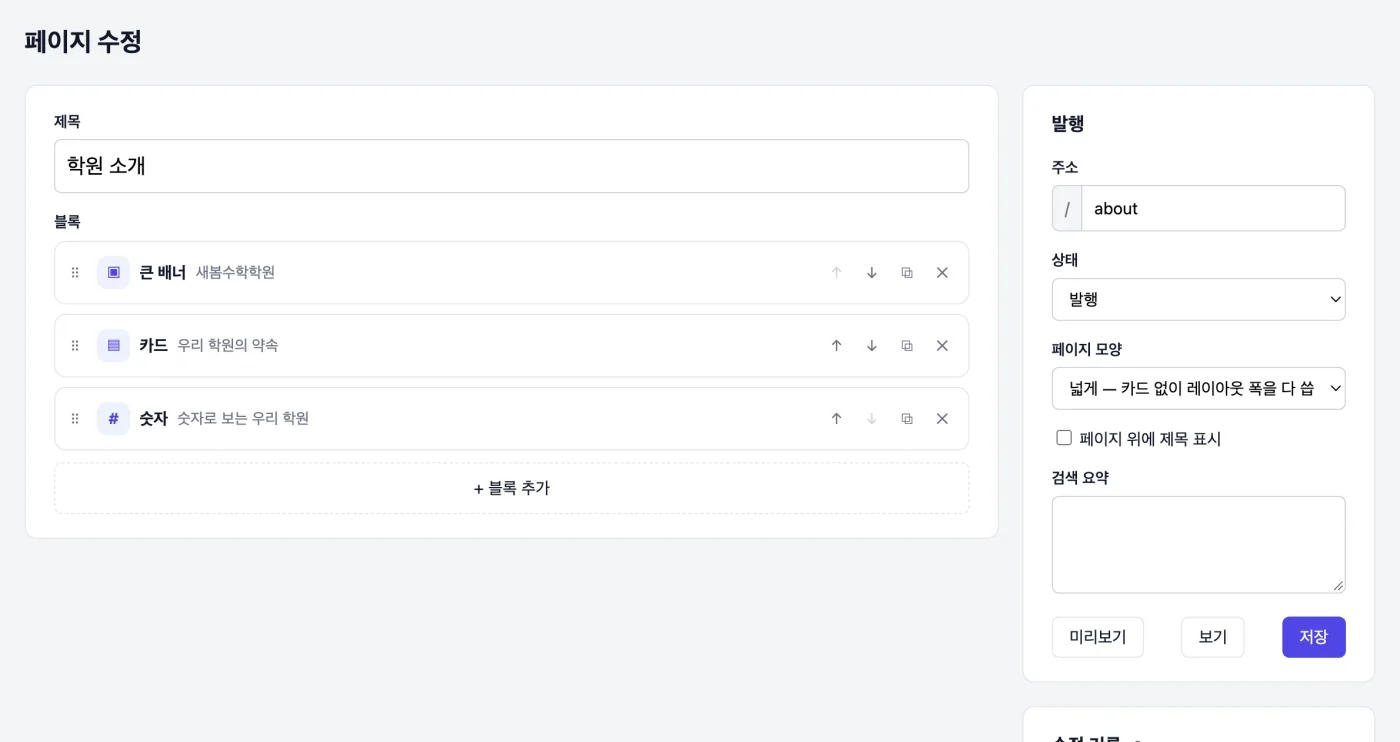The height and width of the screenshot is (742, 1400).
Task: Click the 제목 field containing 학원 소개
Action: click(x=511, y=166)
